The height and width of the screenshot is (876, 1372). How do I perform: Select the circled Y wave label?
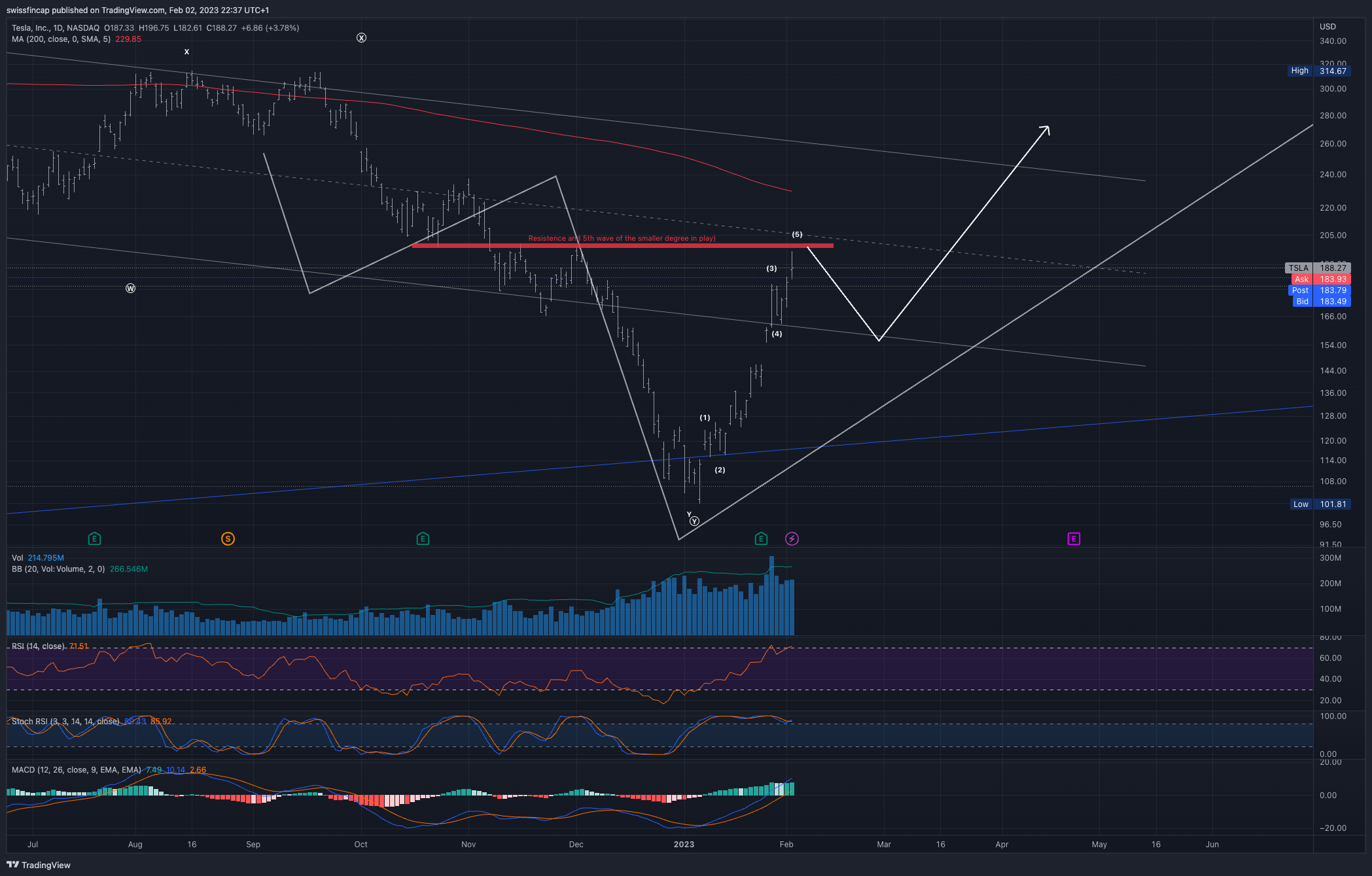point(694,521)
